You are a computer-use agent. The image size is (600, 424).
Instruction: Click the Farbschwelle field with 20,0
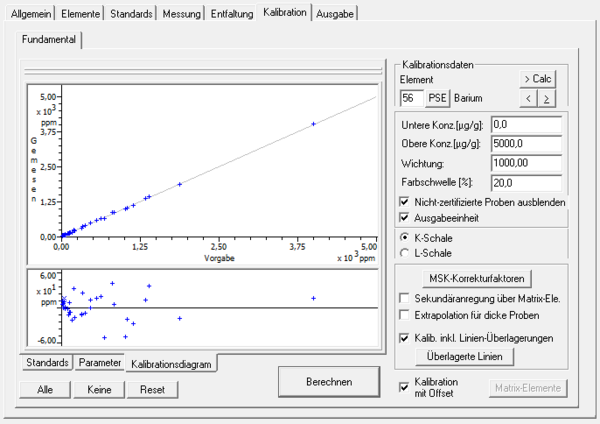[x=526, y=183]
